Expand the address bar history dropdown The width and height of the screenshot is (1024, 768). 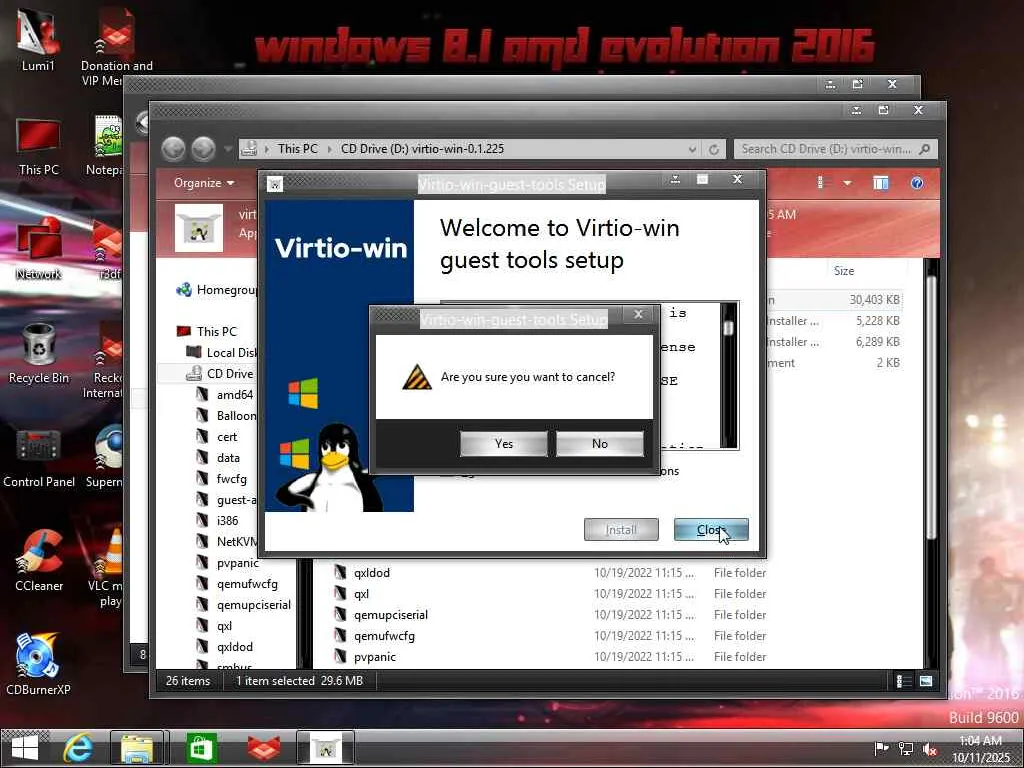pos(692,150)
